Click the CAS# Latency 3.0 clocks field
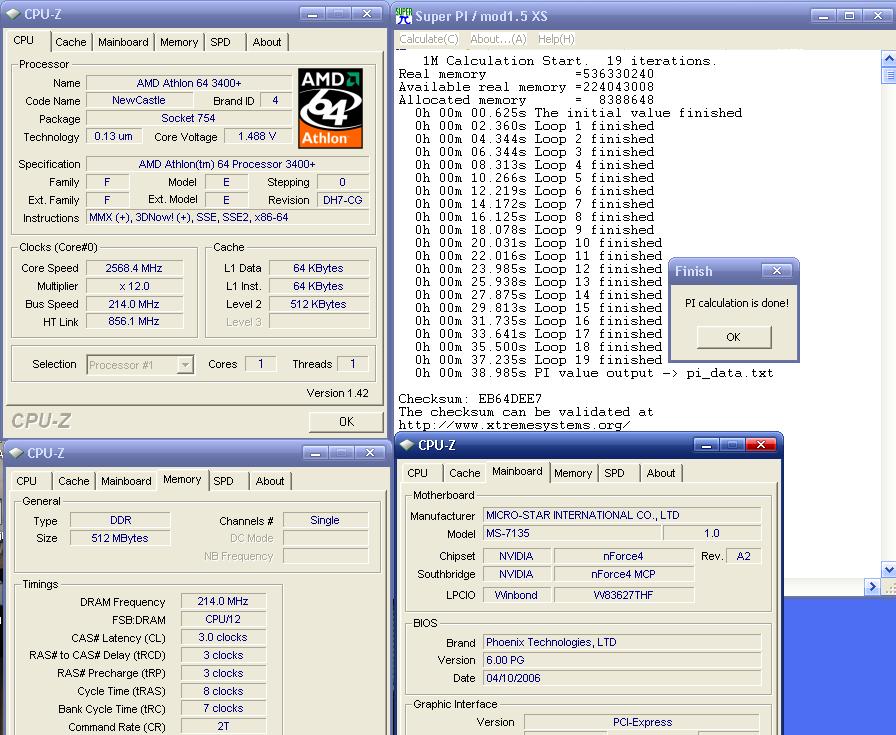The height and width of the screenshot is (735, 896). click(x=223, y=637)
